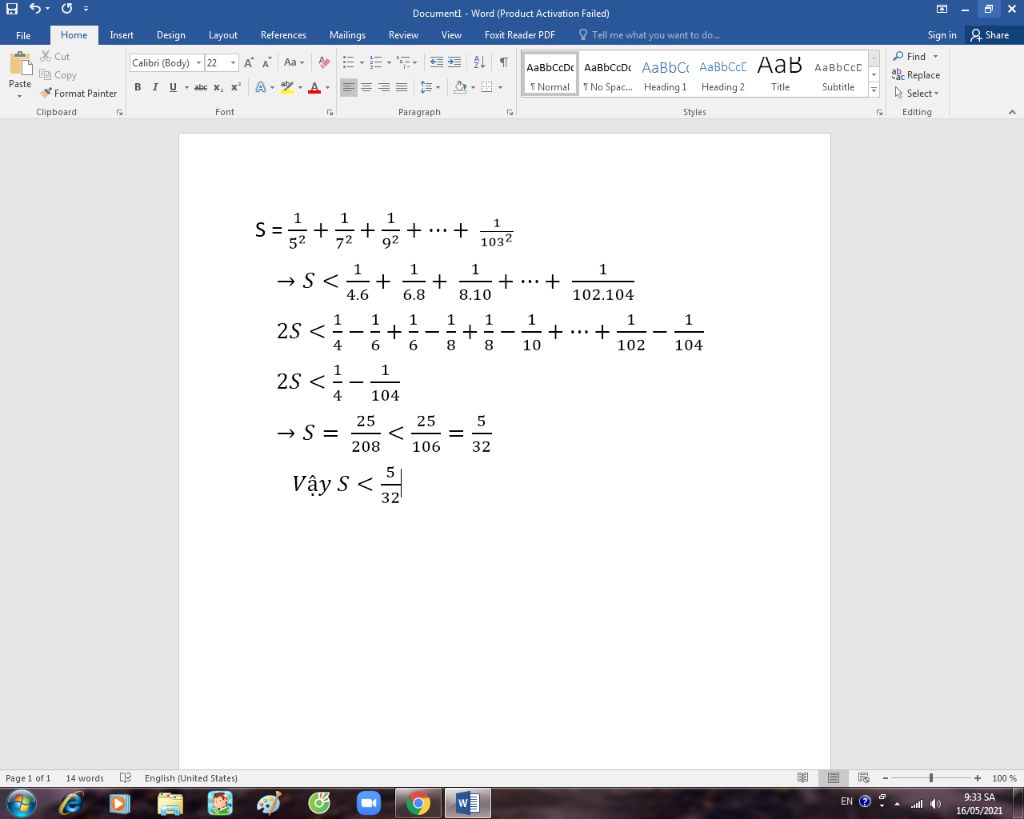Apply the Heading 1 style
Image resolution: width=1024 pixels, height=819 pixels.
(665, 75)
